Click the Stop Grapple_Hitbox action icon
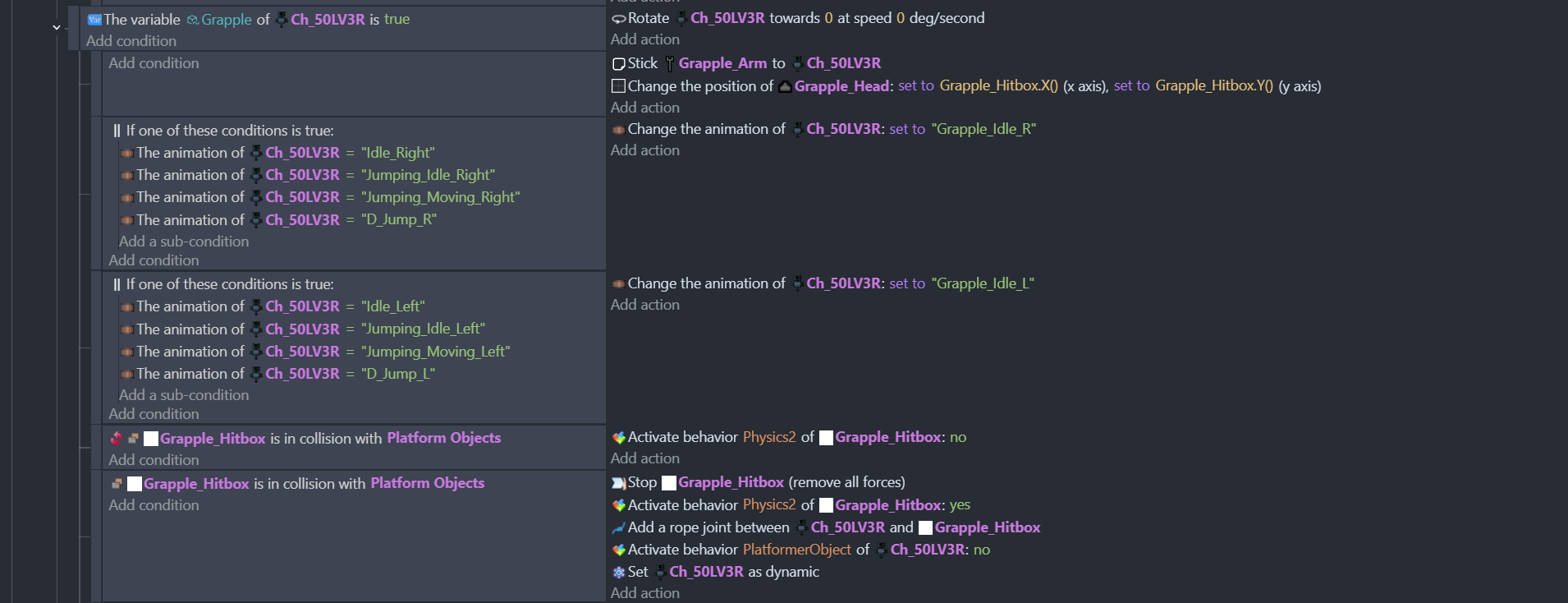The height and width of the screenshot is (603, 1568). tap(619, 483)
